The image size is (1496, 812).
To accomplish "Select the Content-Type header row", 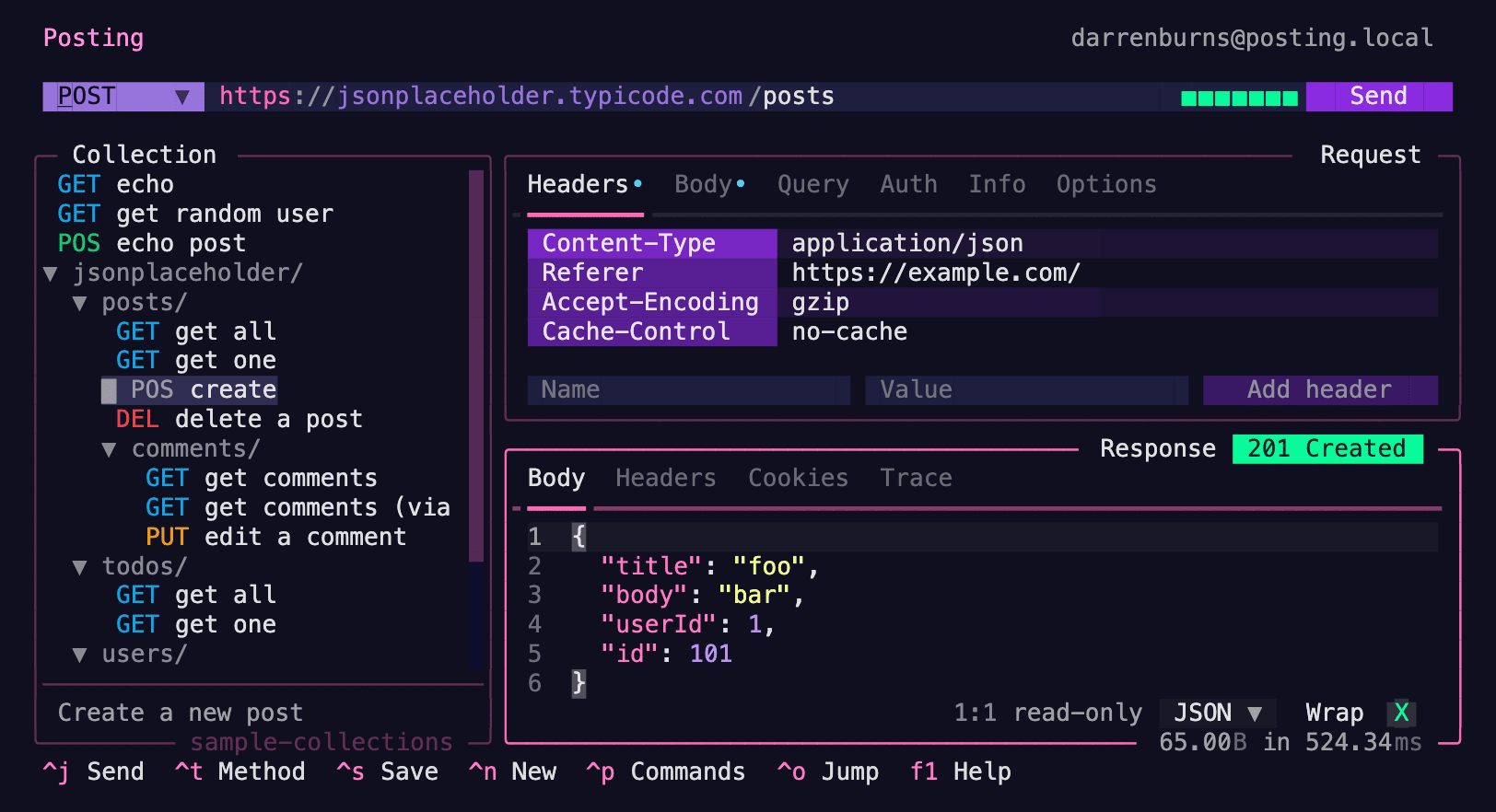I will 652,244.
